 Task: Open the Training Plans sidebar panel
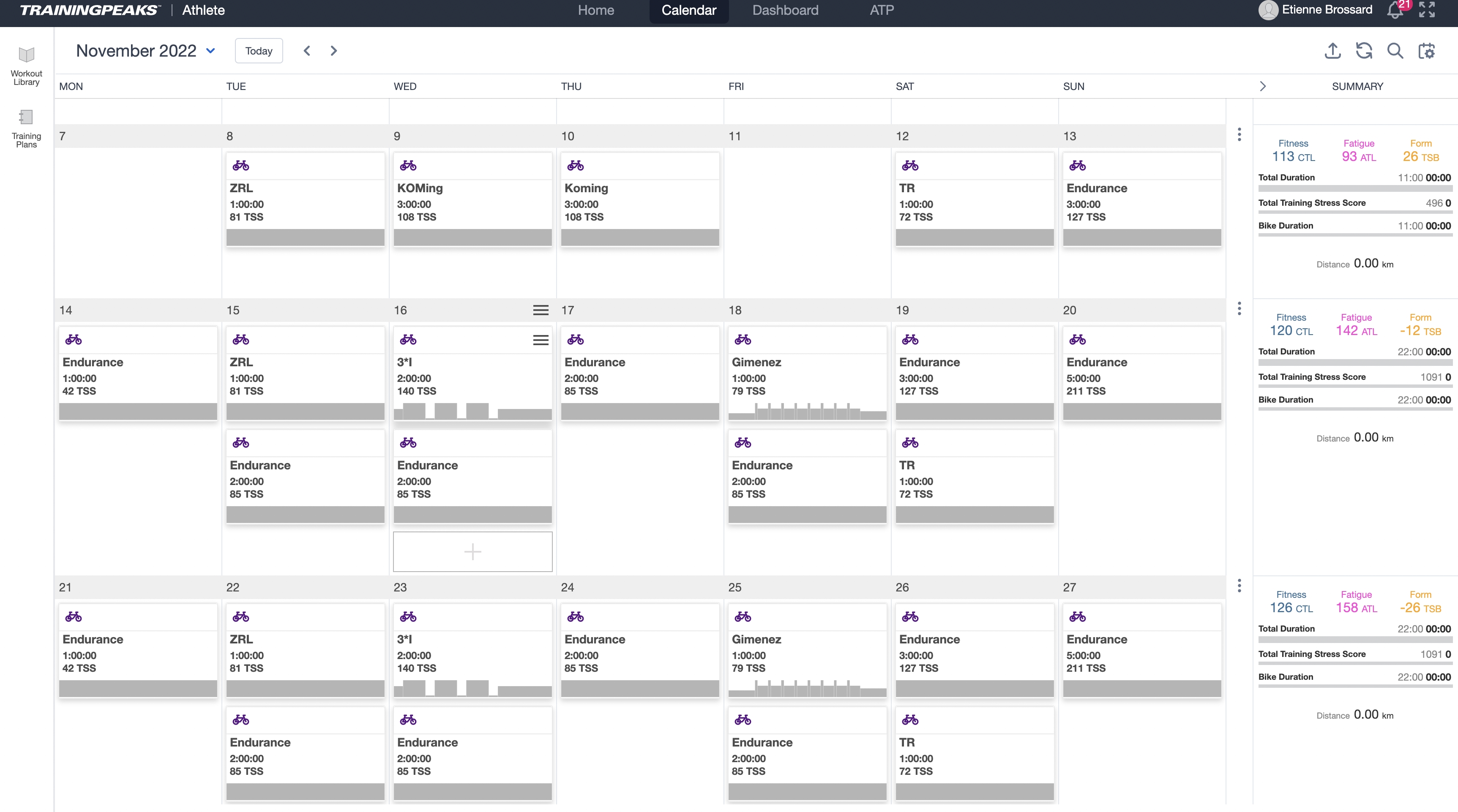click(26, 129)
